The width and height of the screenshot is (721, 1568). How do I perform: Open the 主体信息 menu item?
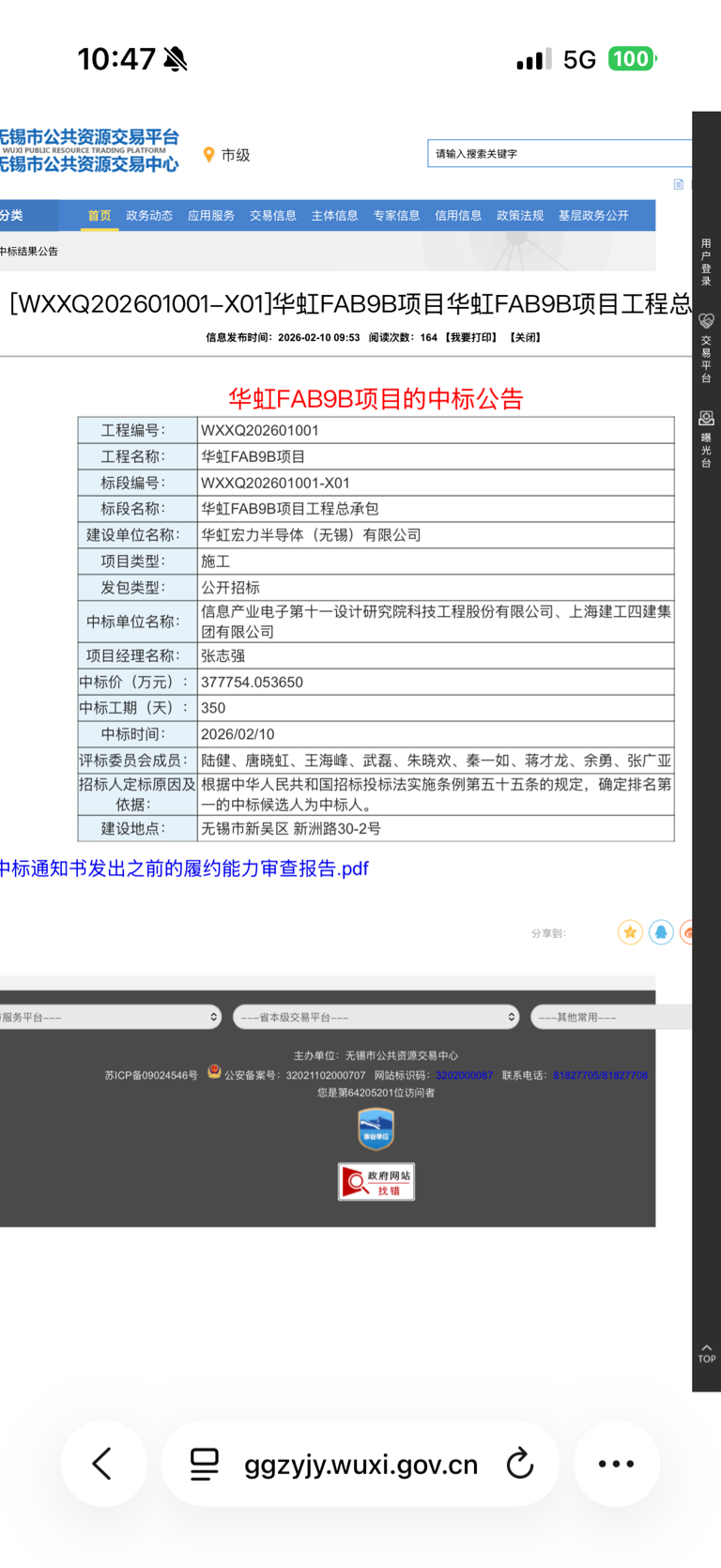[335, 216]
